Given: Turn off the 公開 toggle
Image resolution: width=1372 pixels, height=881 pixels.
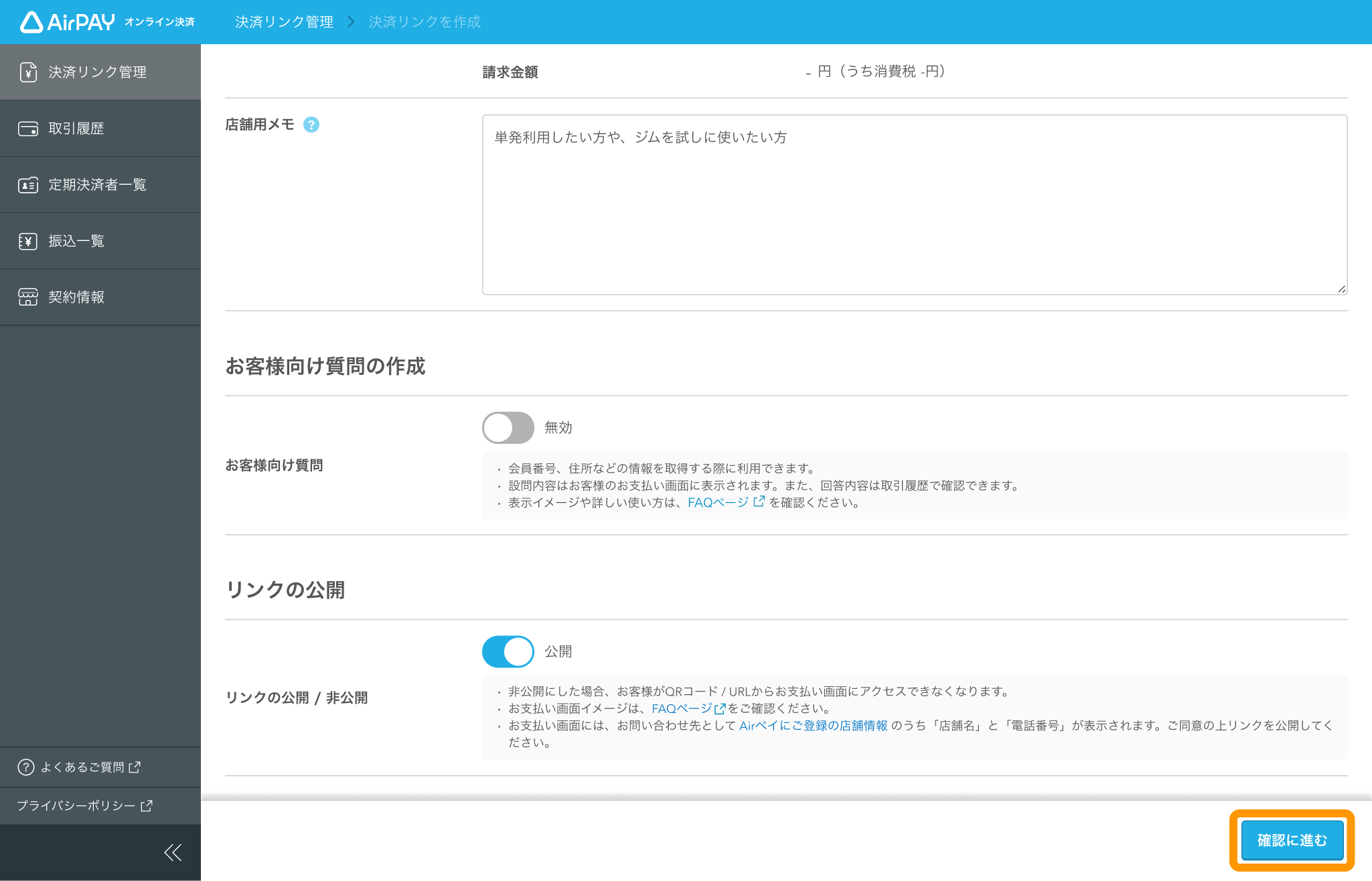Looking at the screenshot, I should [508, 651].
